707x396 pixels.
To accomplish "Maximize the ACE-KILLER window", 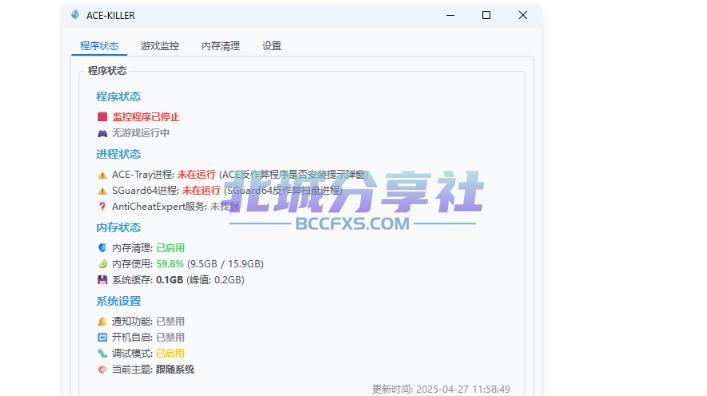I will pos(486,15).
